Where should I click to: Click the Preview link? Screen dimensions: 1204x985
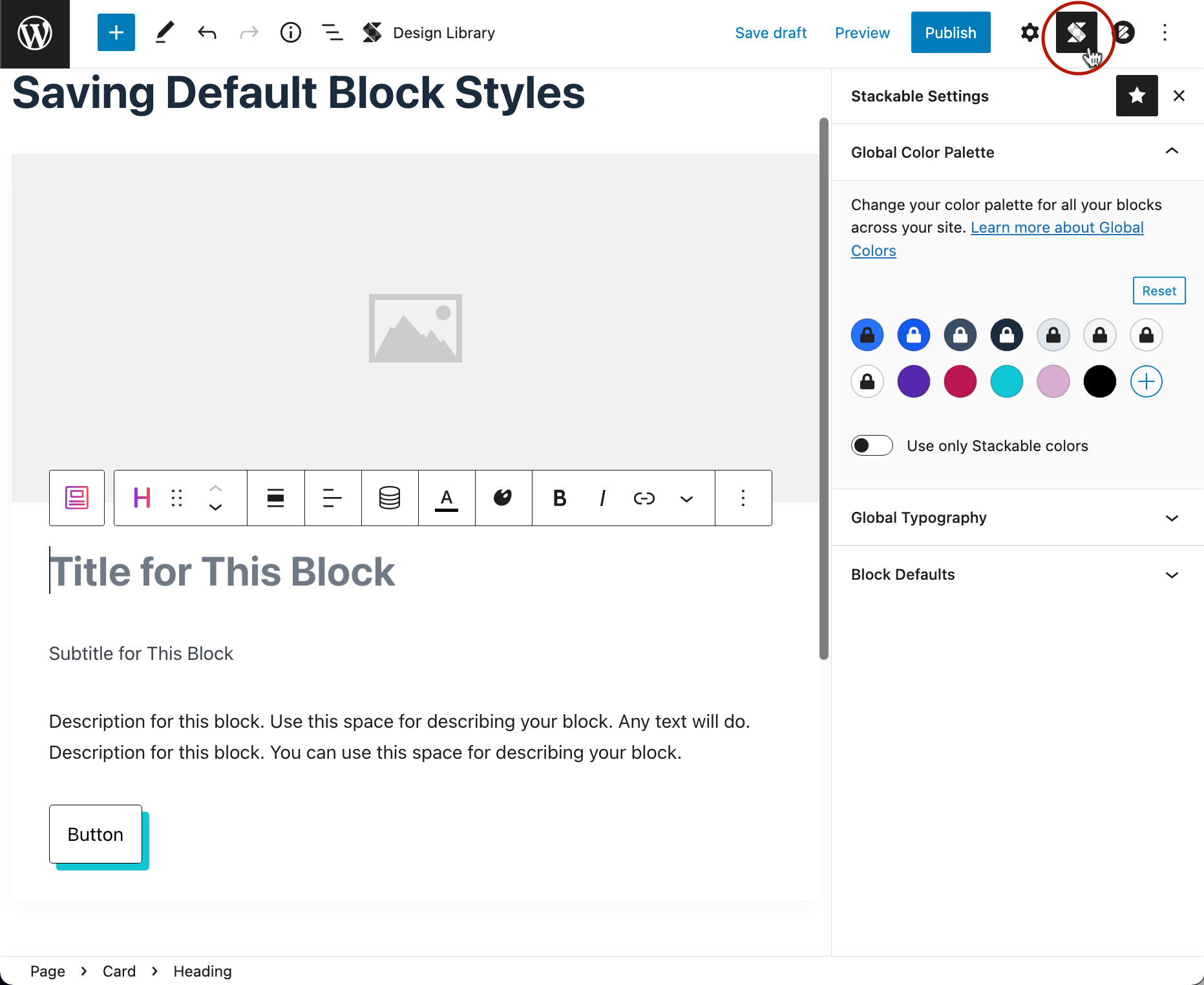pos(862,33)
